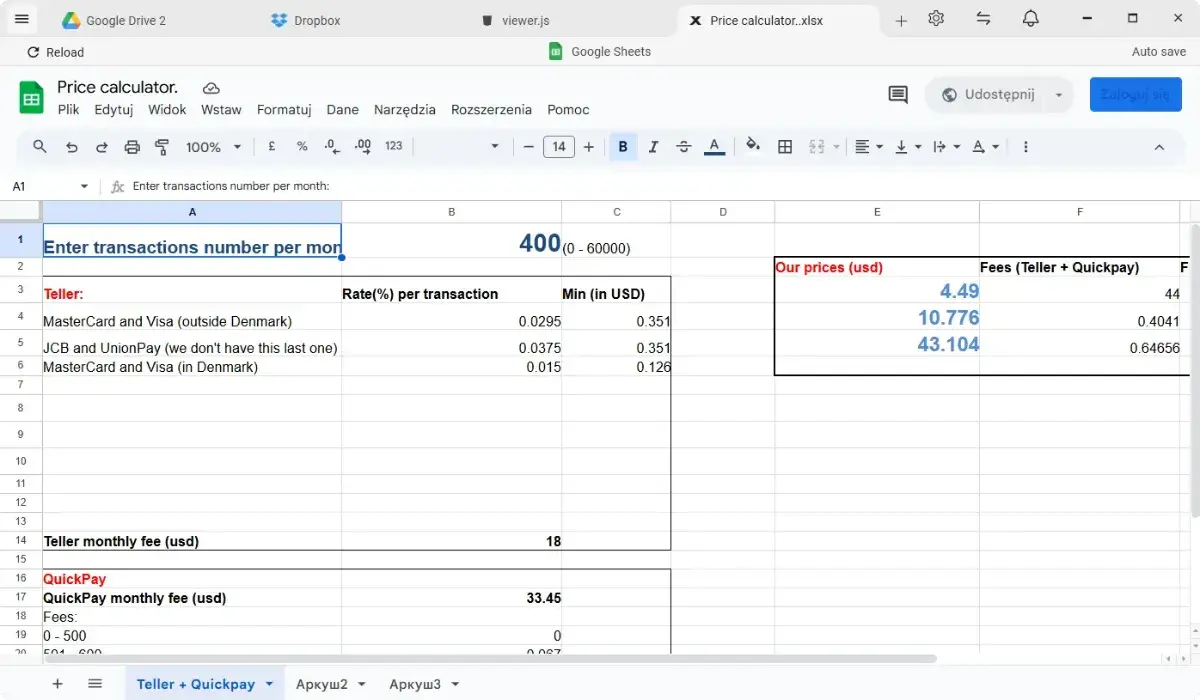
Task: Toggle Strikethrough formatting
Action: pyautogui.click(x=683, y=147)
